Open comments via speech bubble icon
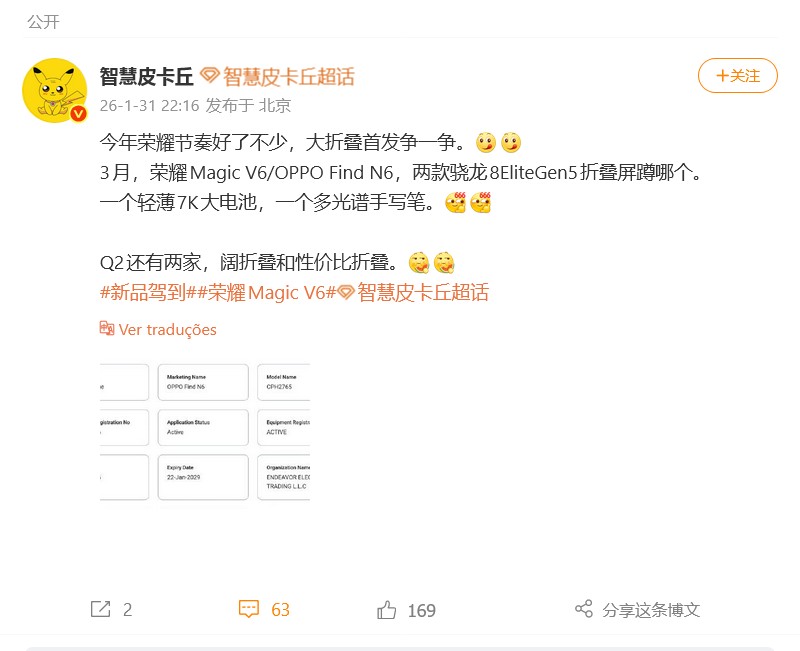The image size is (800, 651). (249, 609)
